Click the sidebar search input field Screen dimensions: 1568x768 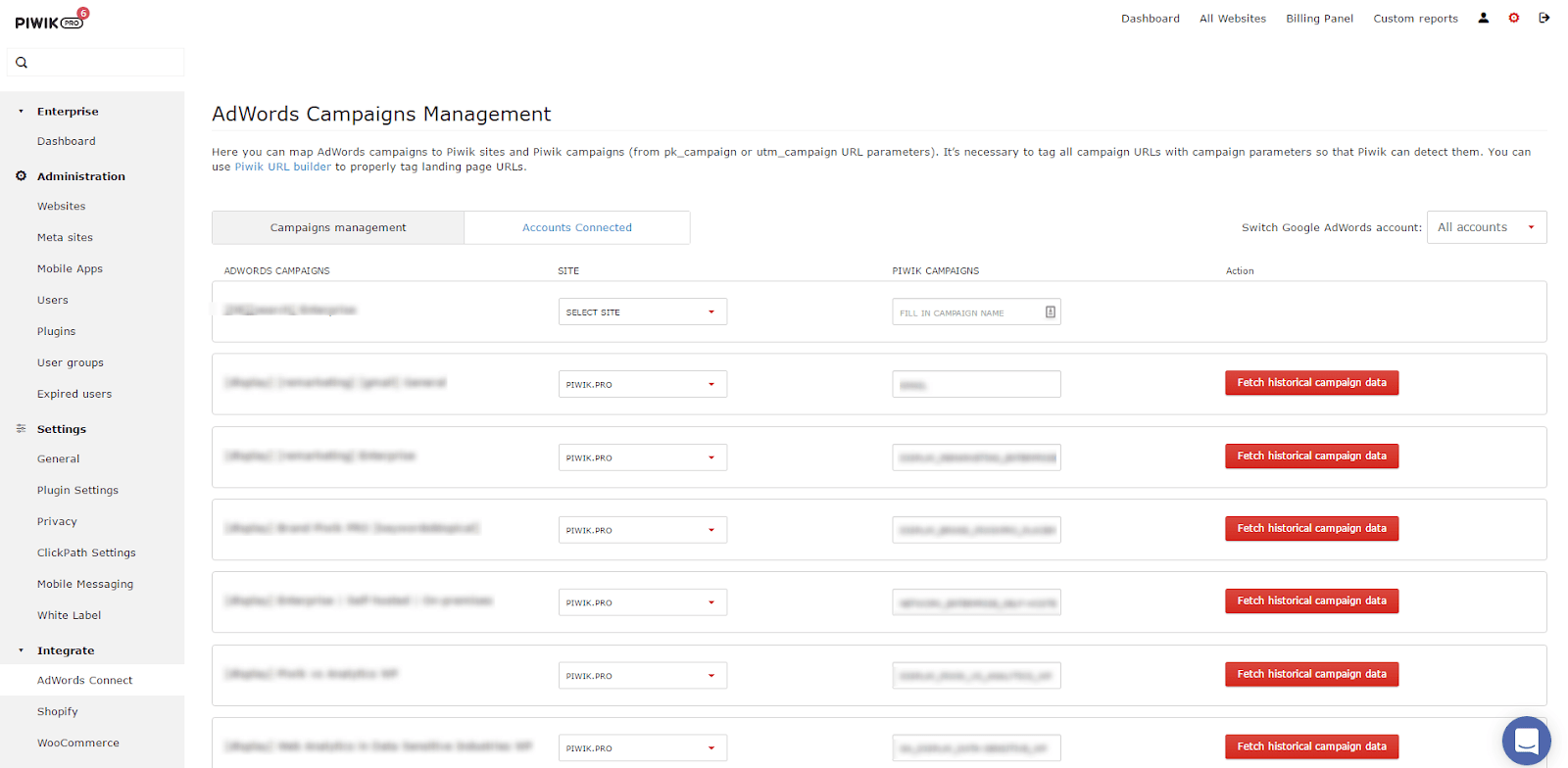[95, 63]
